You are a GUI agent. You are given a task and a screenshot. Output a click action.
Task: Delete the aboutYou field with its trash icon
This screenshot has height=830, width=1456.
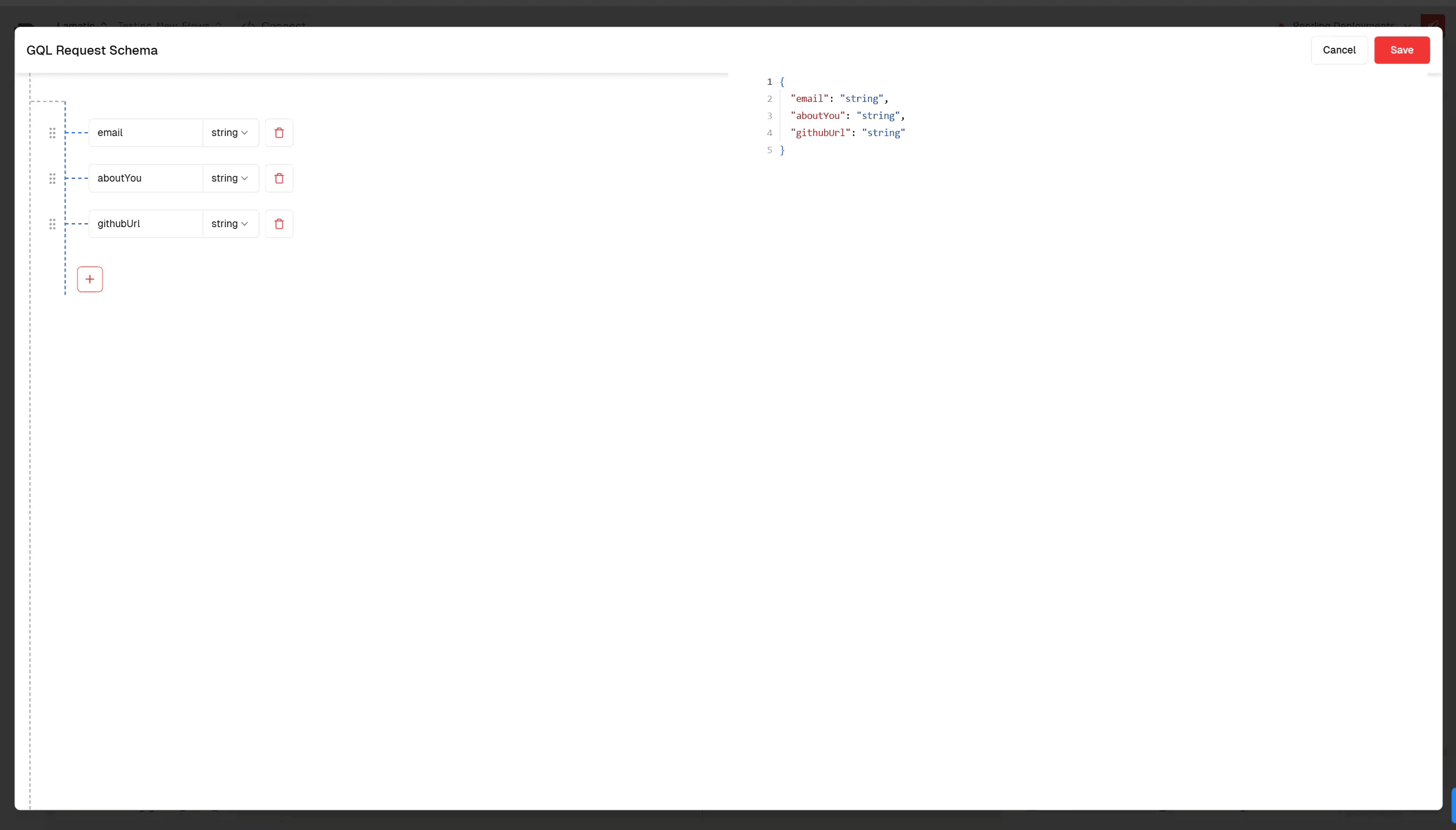point(279,178)
